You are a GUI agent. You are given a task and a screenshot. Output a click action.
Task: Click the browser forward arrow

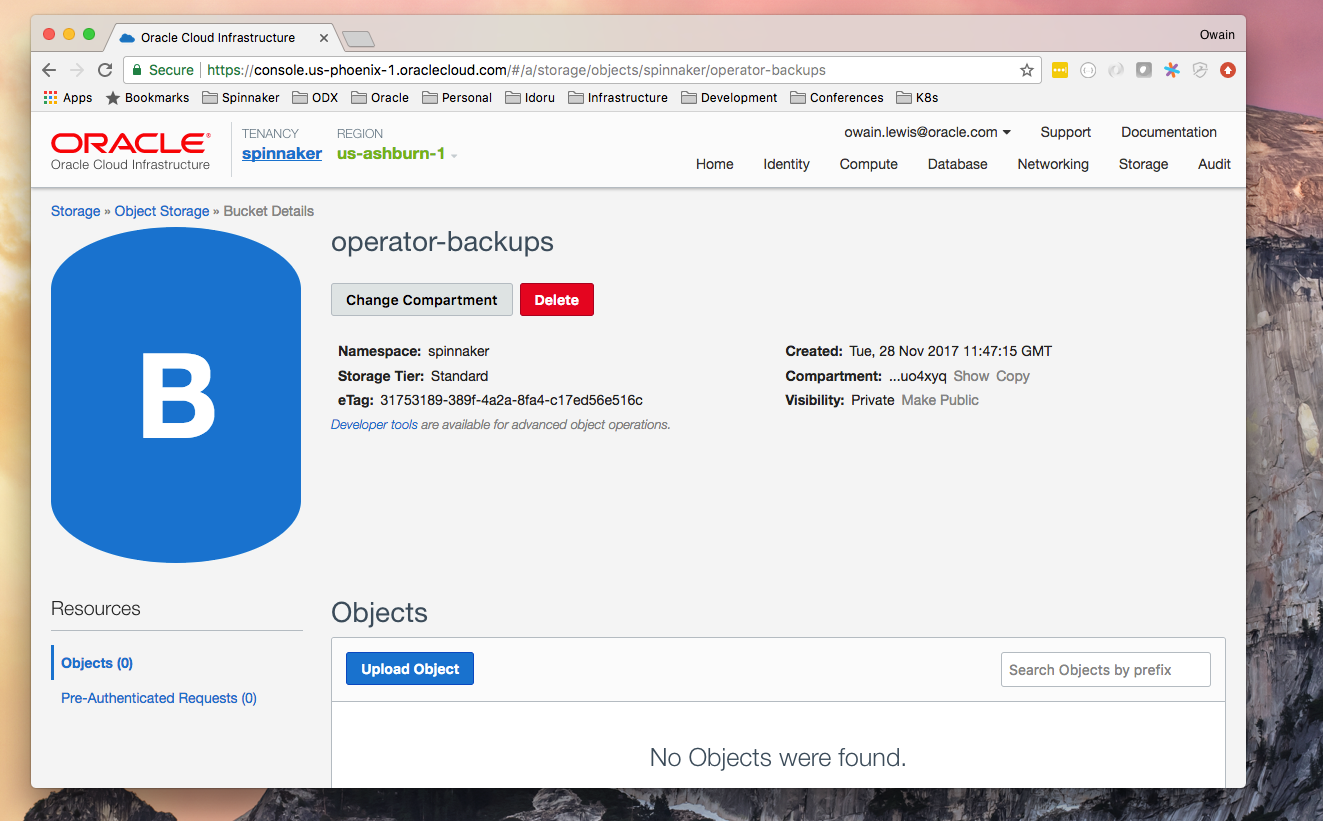pos(77,70)
